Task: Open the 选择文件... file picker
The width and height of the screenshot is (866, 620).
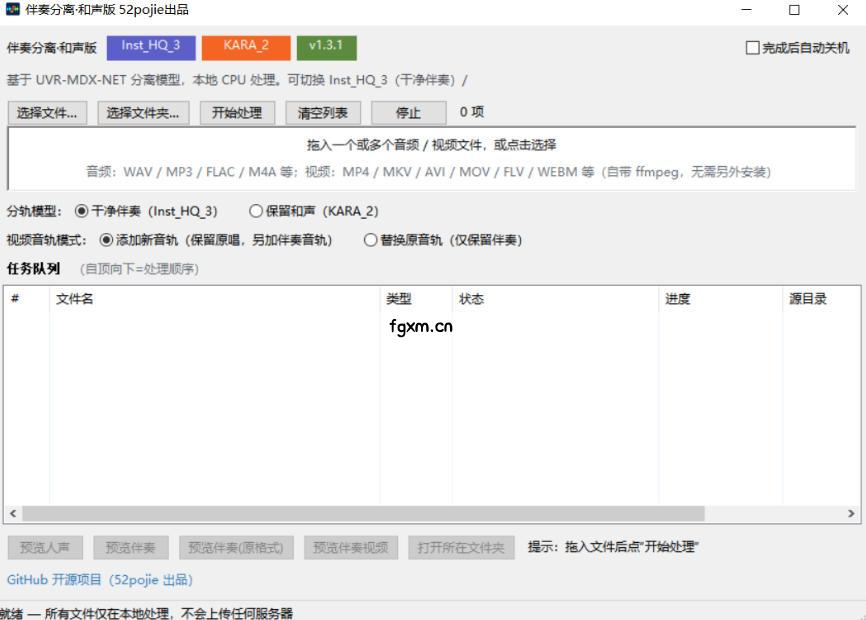Action: pyautogui.click(x=47, y=113)
